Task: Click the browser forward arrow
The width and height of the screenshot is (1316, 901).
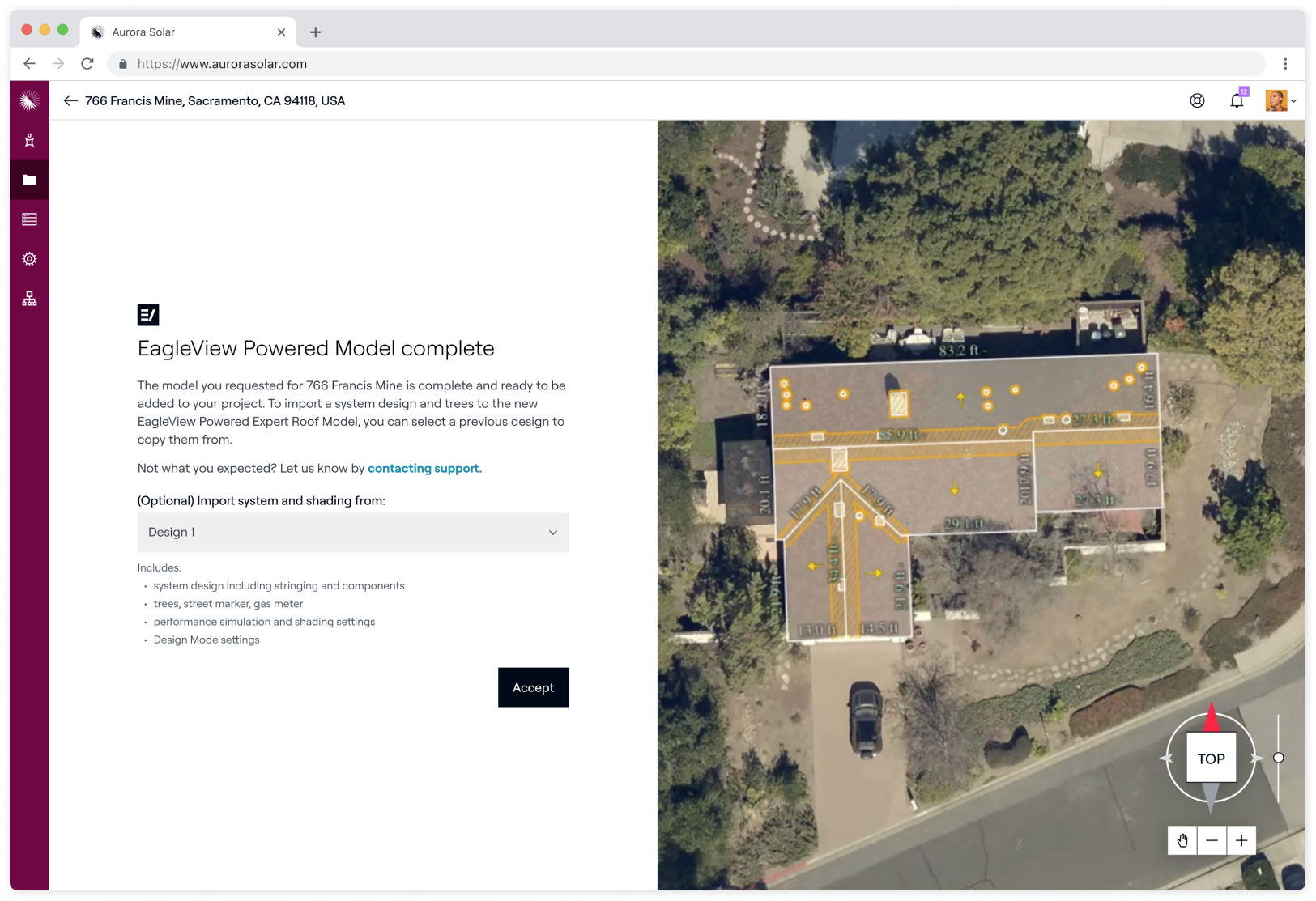Action: (58, 63)
